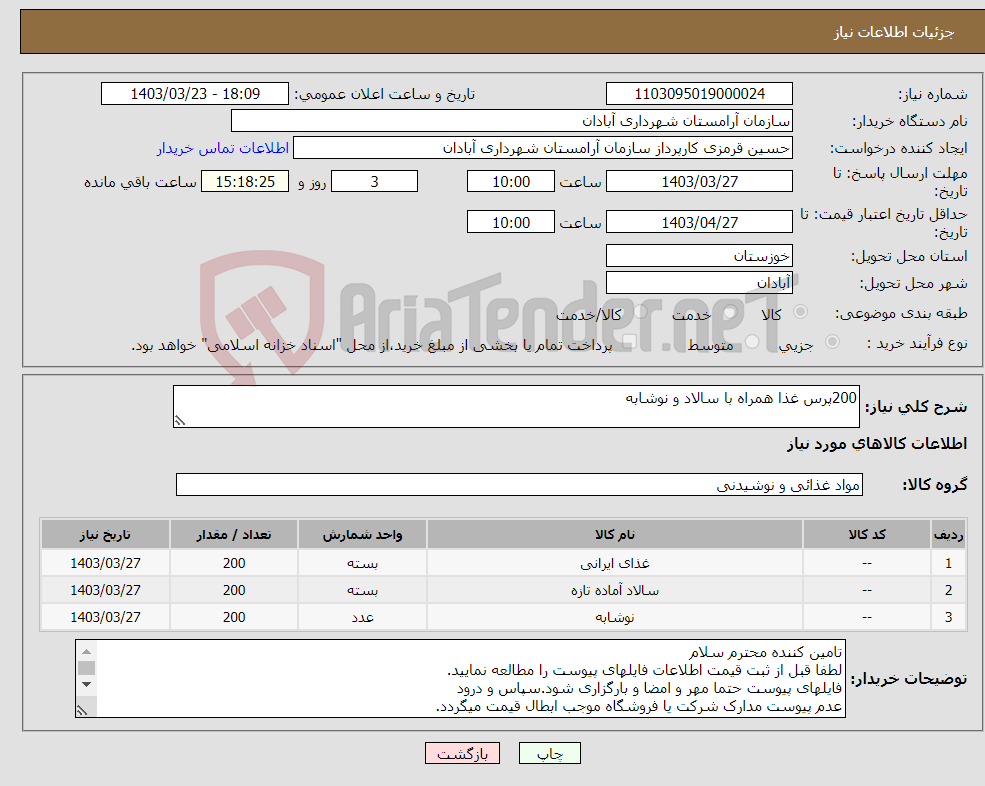This screenshot has width=985, height=786.
Task: Click the announcement date and time field
Action: pos(195,94)
